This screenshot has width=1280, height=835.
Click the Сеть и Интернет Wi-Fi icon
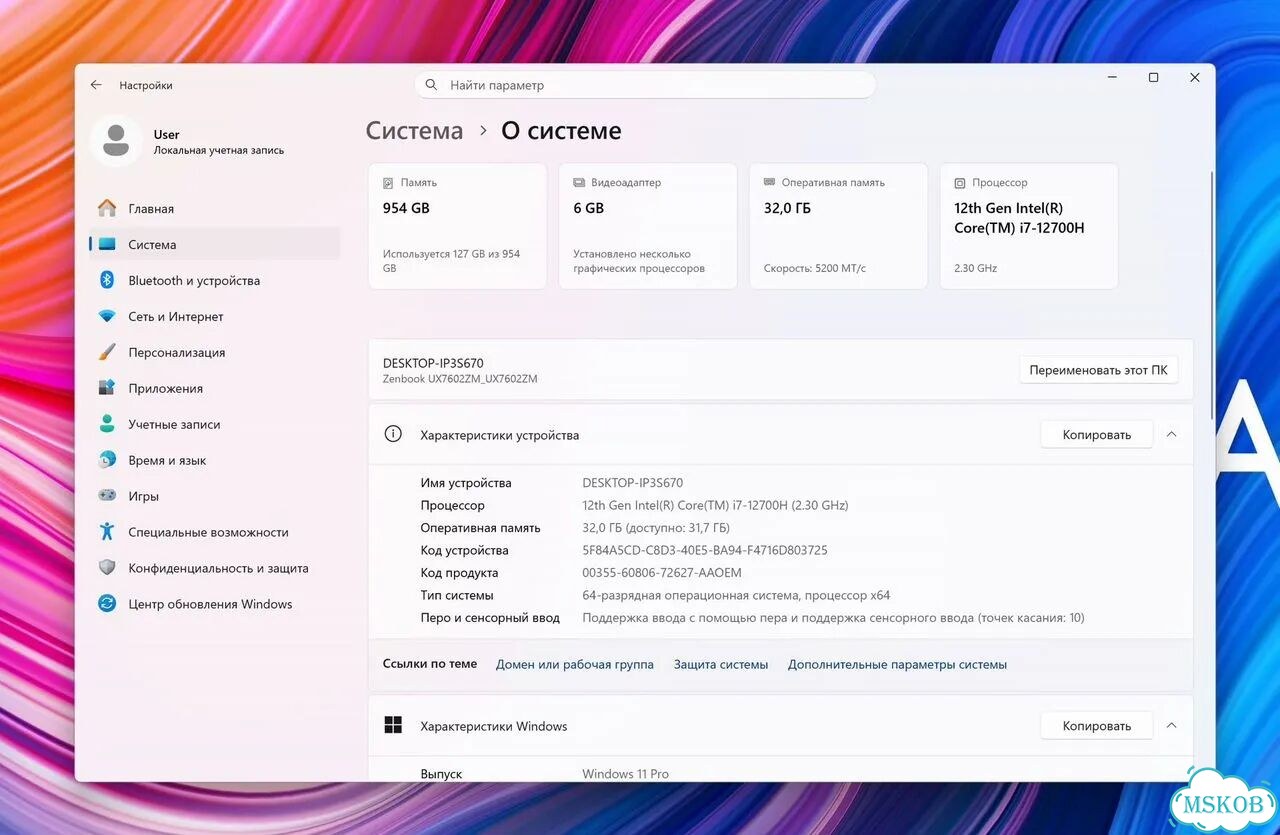point(107,316)
